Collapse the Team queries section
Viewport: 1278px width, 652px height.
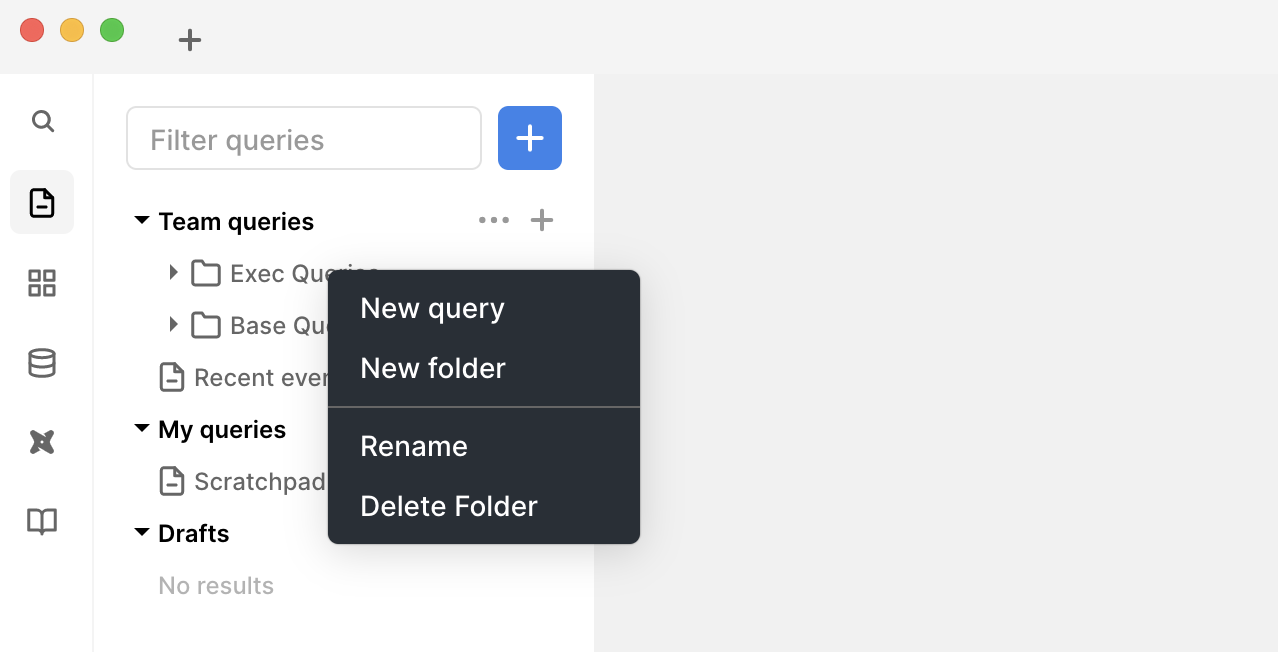tap(141, 220)
